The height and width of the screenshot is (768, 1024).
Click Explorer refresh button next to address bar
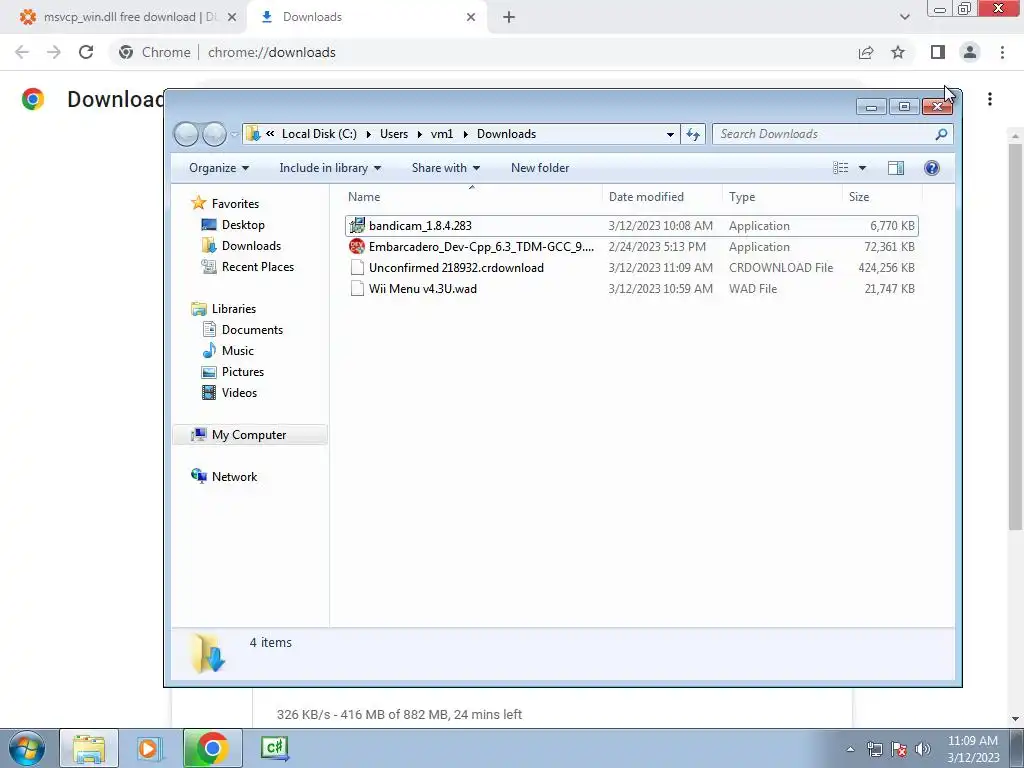point(693,134)
